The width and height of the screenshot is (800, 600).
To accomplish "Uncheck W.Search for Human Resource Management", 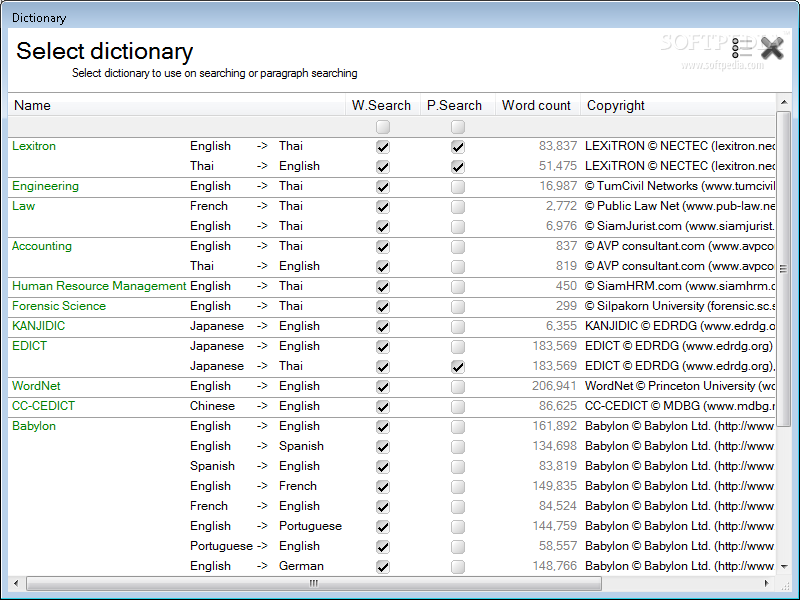I will coord(383,287).
